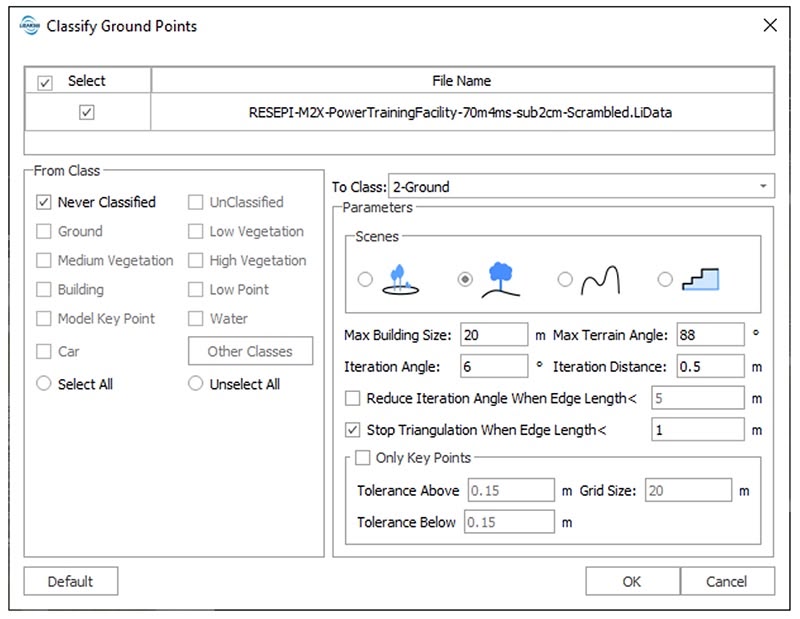800x619 pixels.
Task: Uncheck the Never Classified checkbox
Action: [44, 202]
